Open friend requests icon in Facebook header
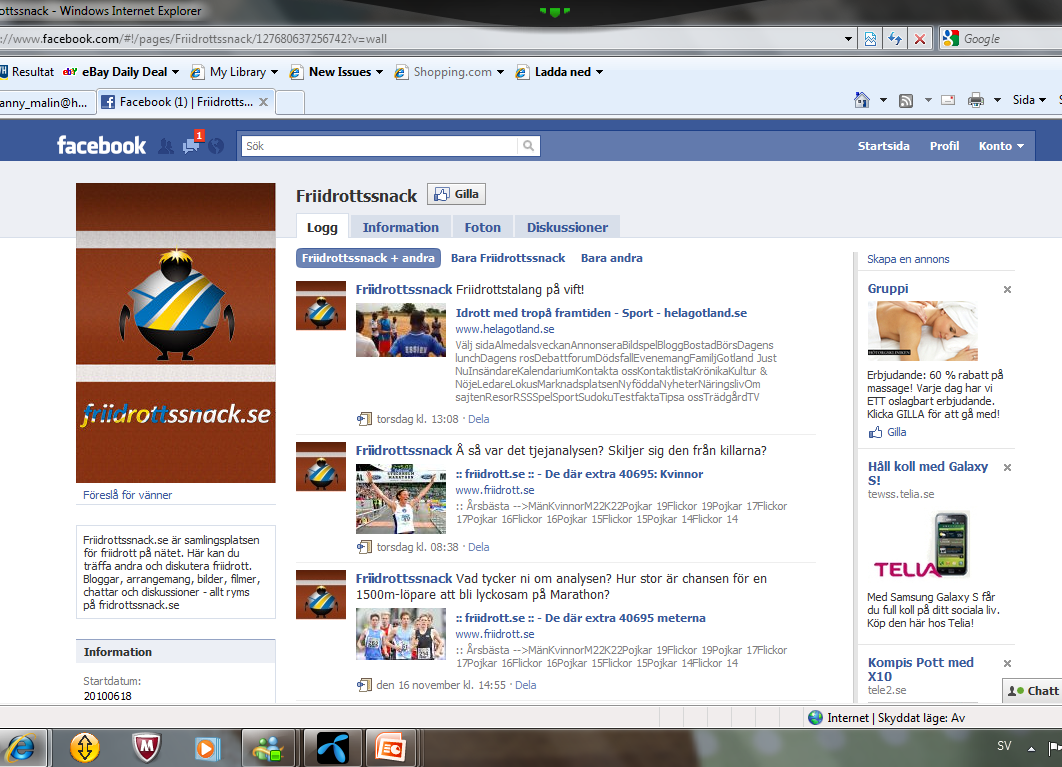Viewport: 1062px width, 767px height. click(x=165, y=146)
